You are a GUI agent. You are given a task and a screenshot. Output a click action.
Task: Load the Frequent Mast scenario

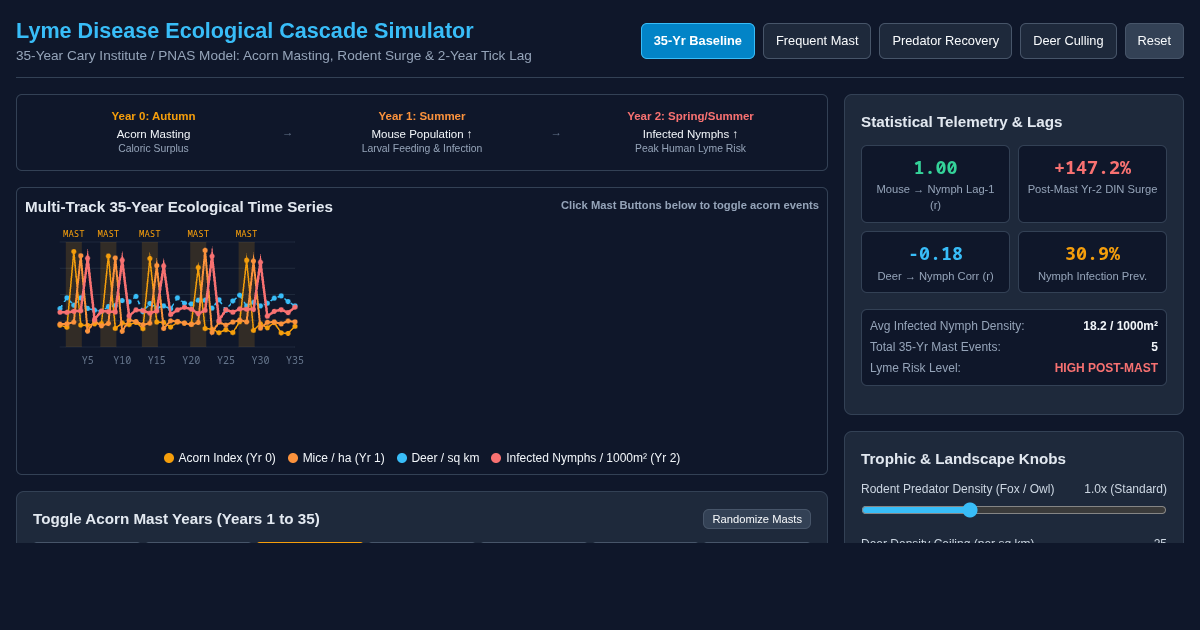point(817,41)
